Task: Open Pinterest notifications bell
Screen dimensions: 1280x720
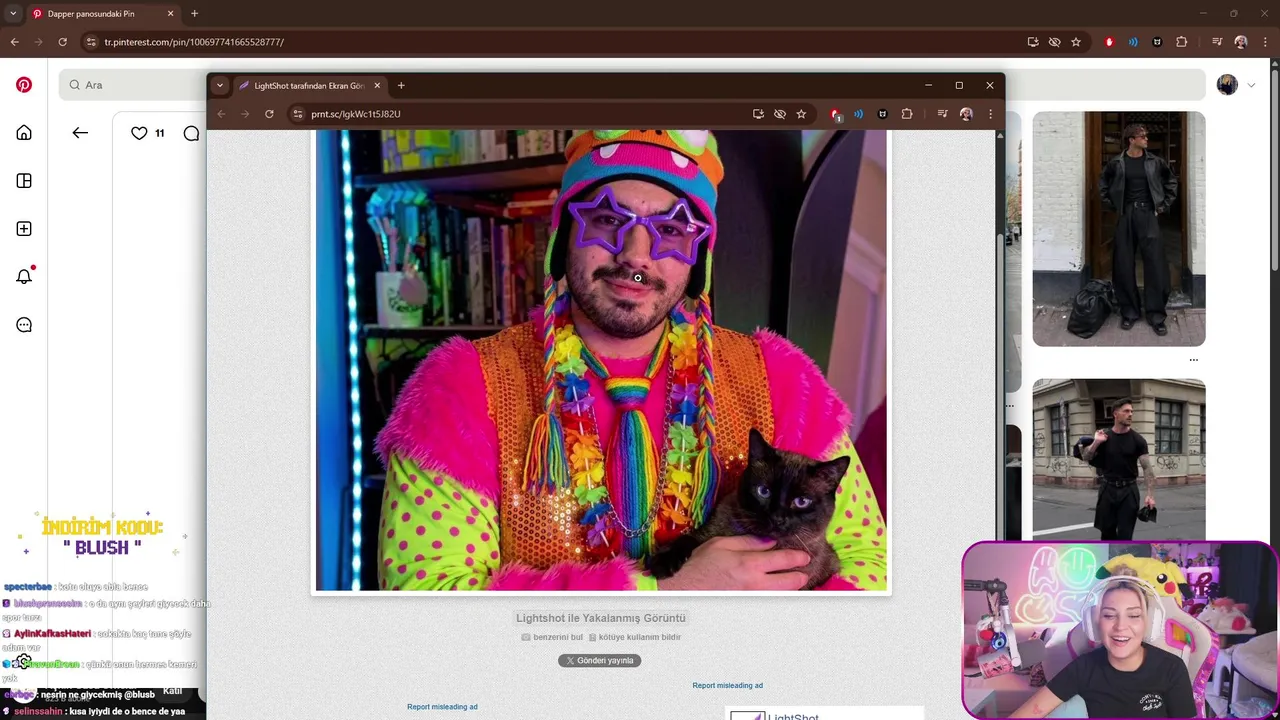Action: click(x=24, y=276)
